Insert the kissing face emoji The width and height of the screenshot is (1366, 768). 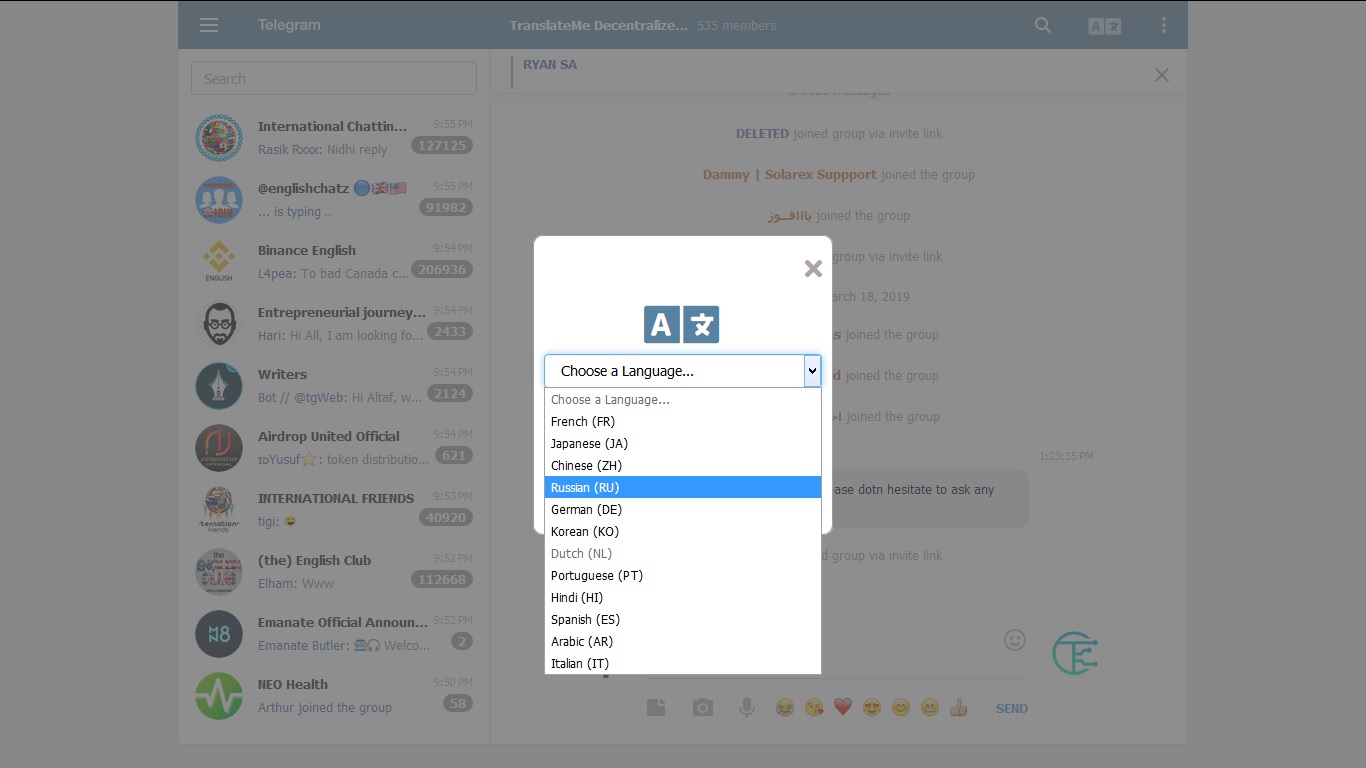[814, 708]
